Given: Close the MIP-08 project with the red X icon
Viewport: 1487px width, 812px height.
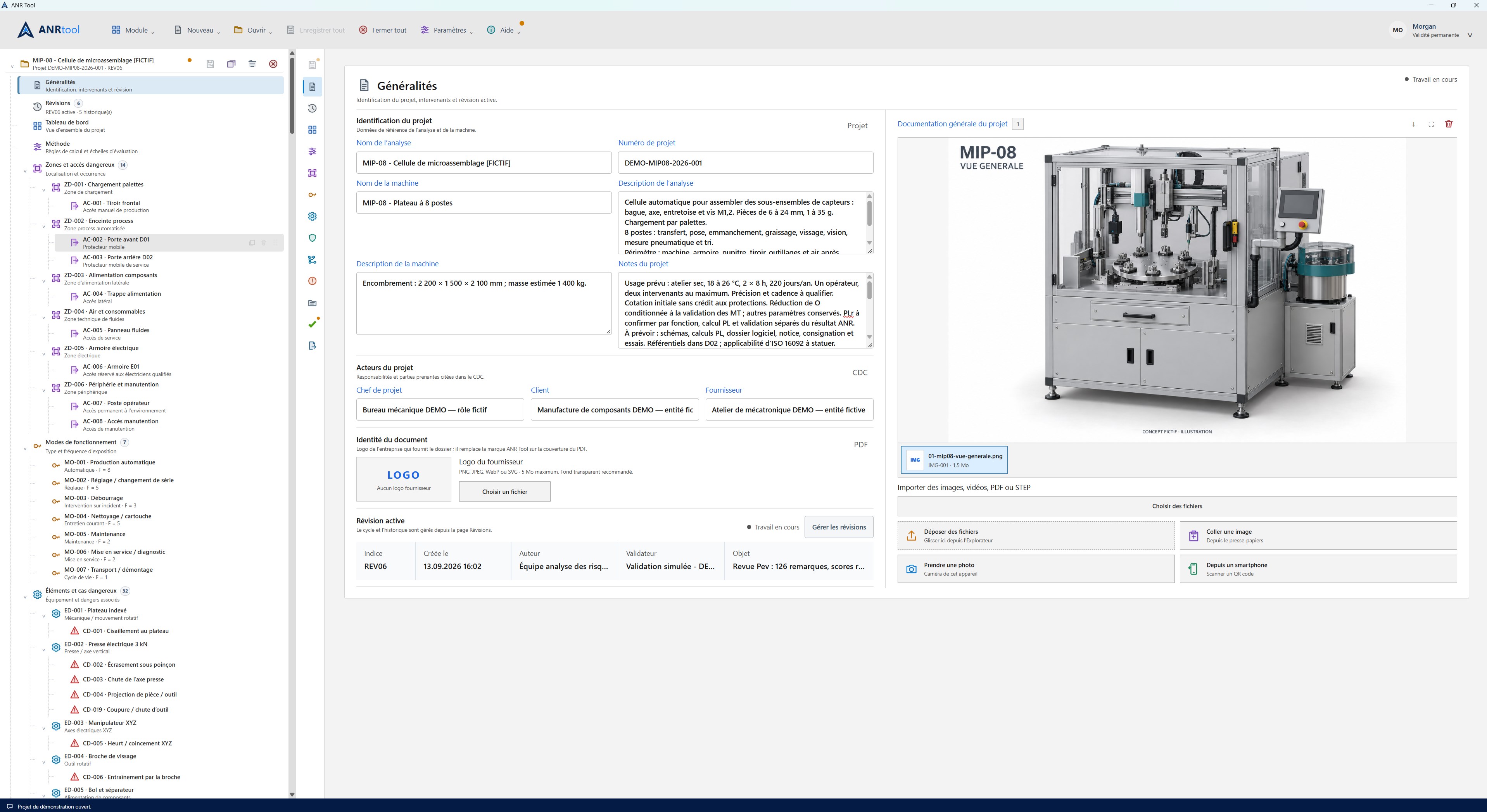Looking at the screenshot, I should point(274,64).
